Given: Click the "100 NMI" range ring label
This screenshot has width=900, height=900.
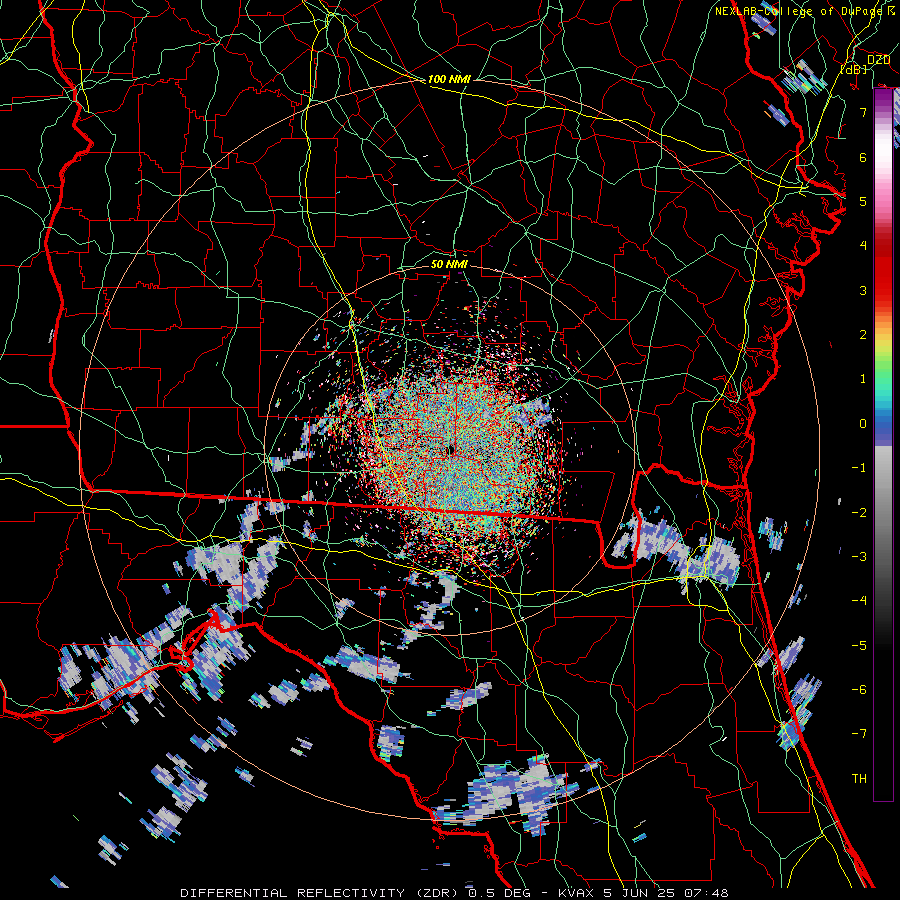Looking at the screenshot, I should [x=449, y=79].
